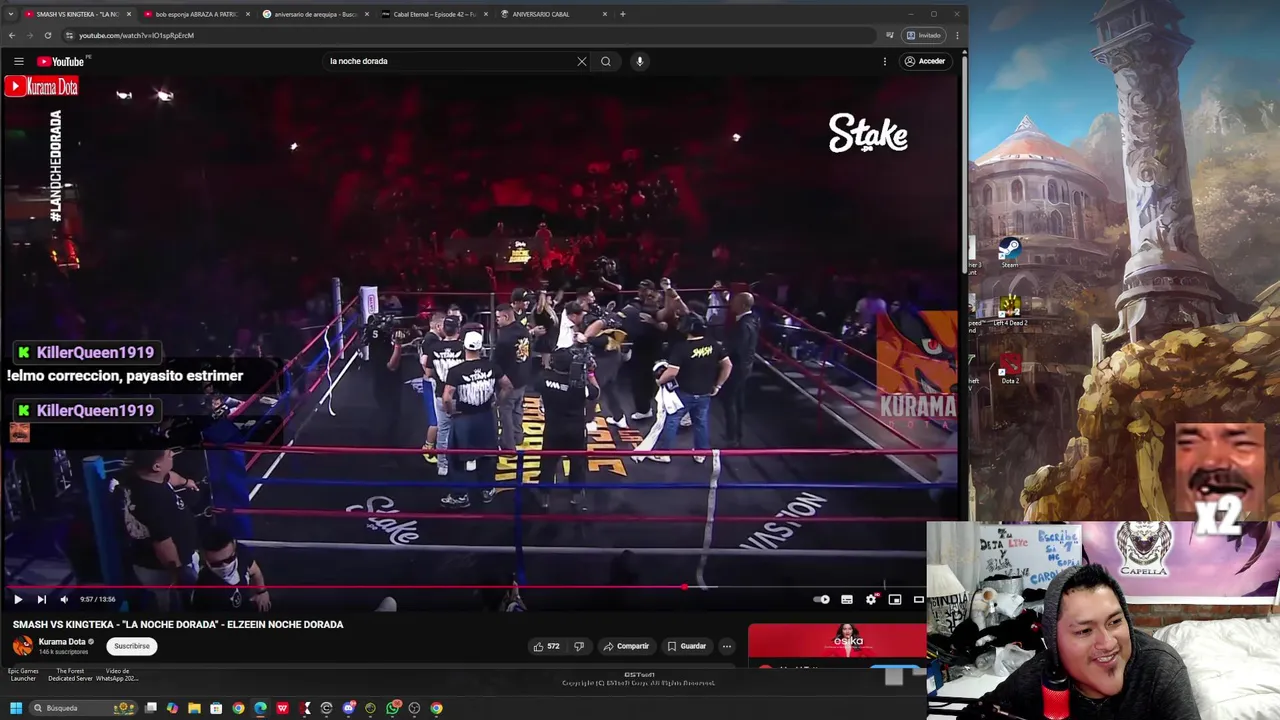Open Chrome three-dot menu
1280x720 pixels.
point(957,35)
